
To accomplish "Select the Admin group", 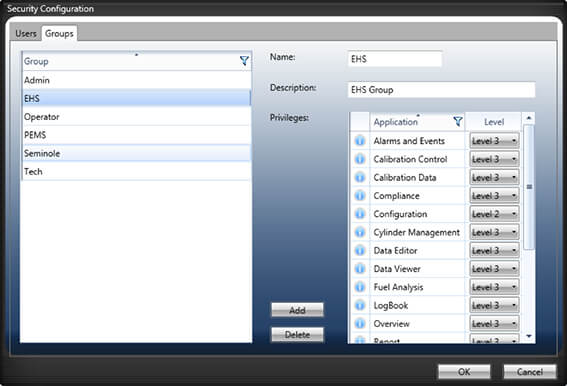I will pos(136,80).
